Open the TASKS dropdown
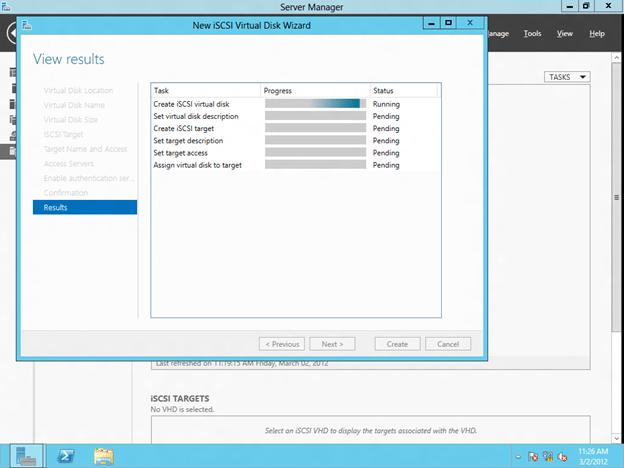This screenshot has height=468, width=624. (x=567, y=77)
